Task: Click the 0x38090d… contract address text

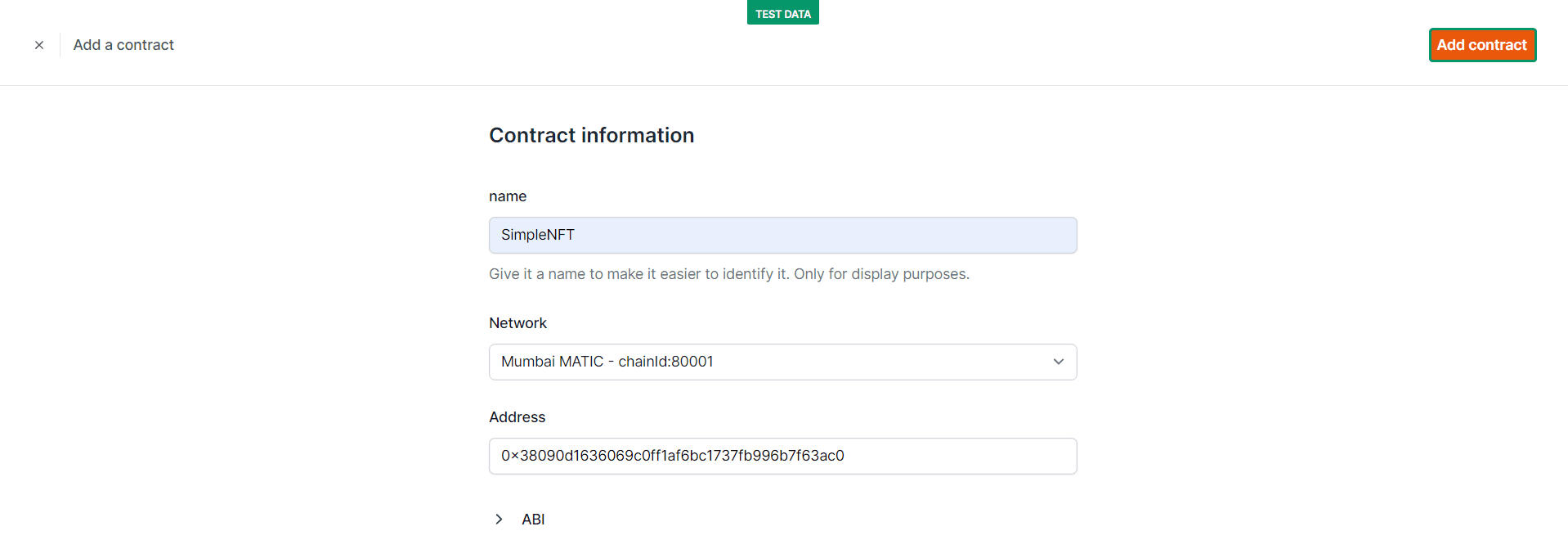Action: click(672, 456)
